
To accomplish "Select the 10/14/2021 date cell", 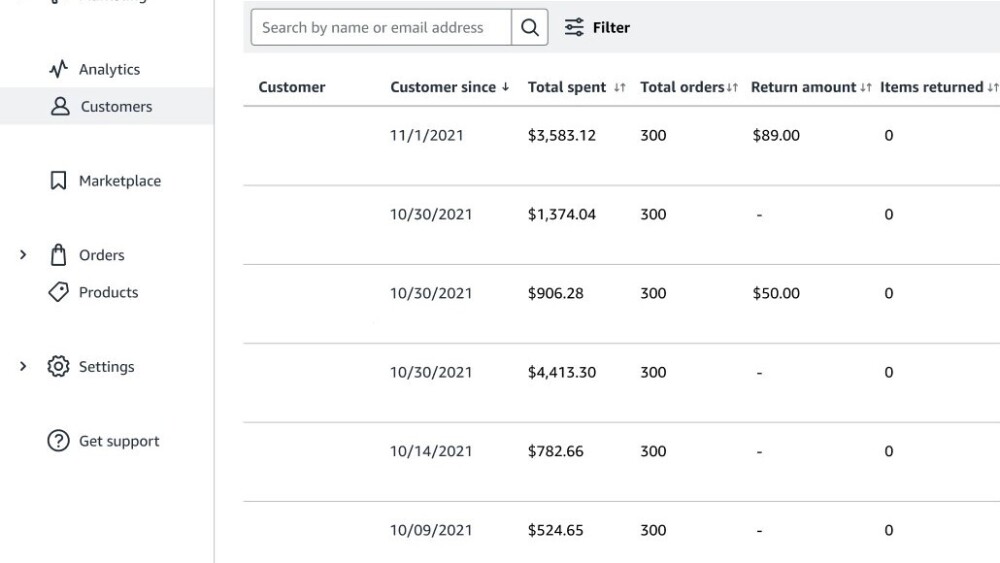I will tap(431, 451).
